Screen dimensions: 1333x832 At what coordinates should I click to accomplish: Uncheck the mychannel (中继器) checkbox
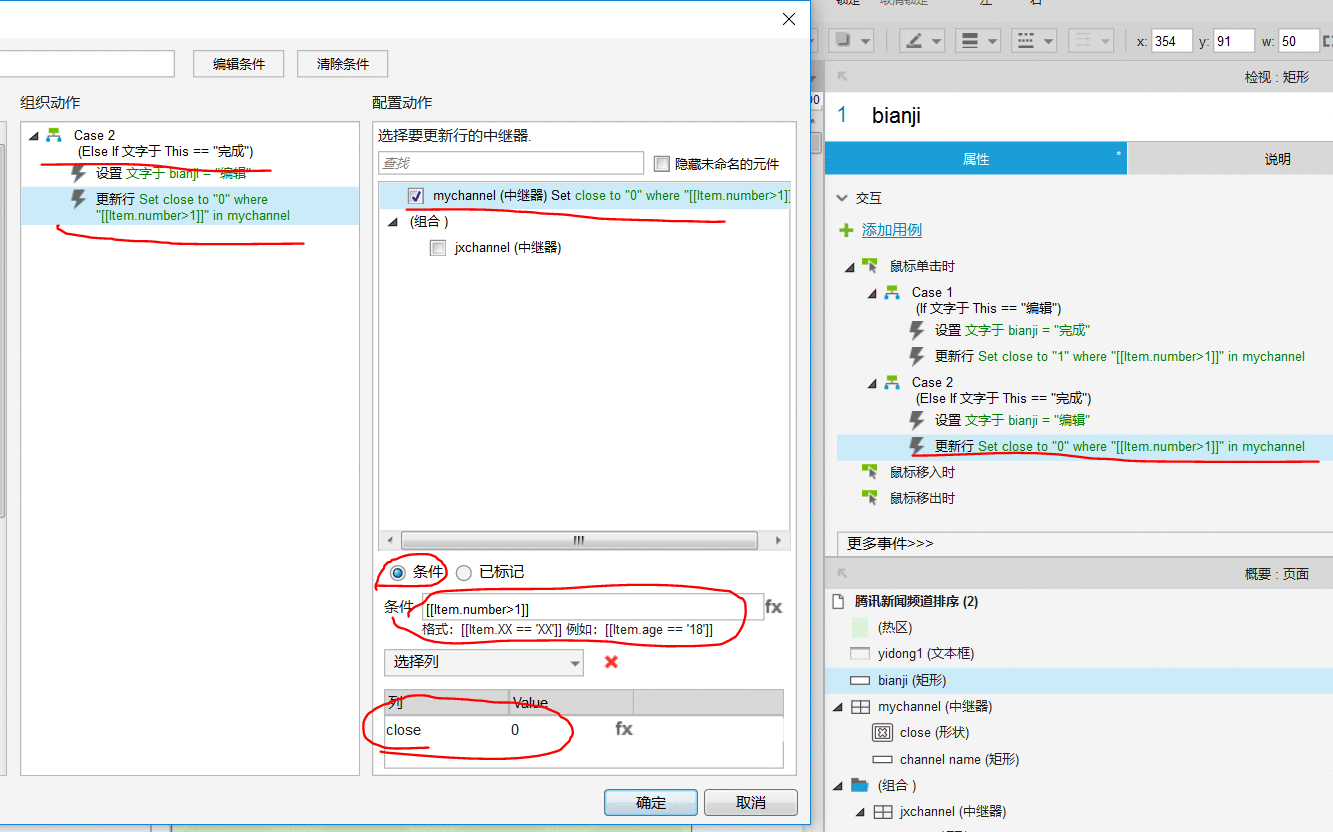pyautogui.click(x=416, y=196)
